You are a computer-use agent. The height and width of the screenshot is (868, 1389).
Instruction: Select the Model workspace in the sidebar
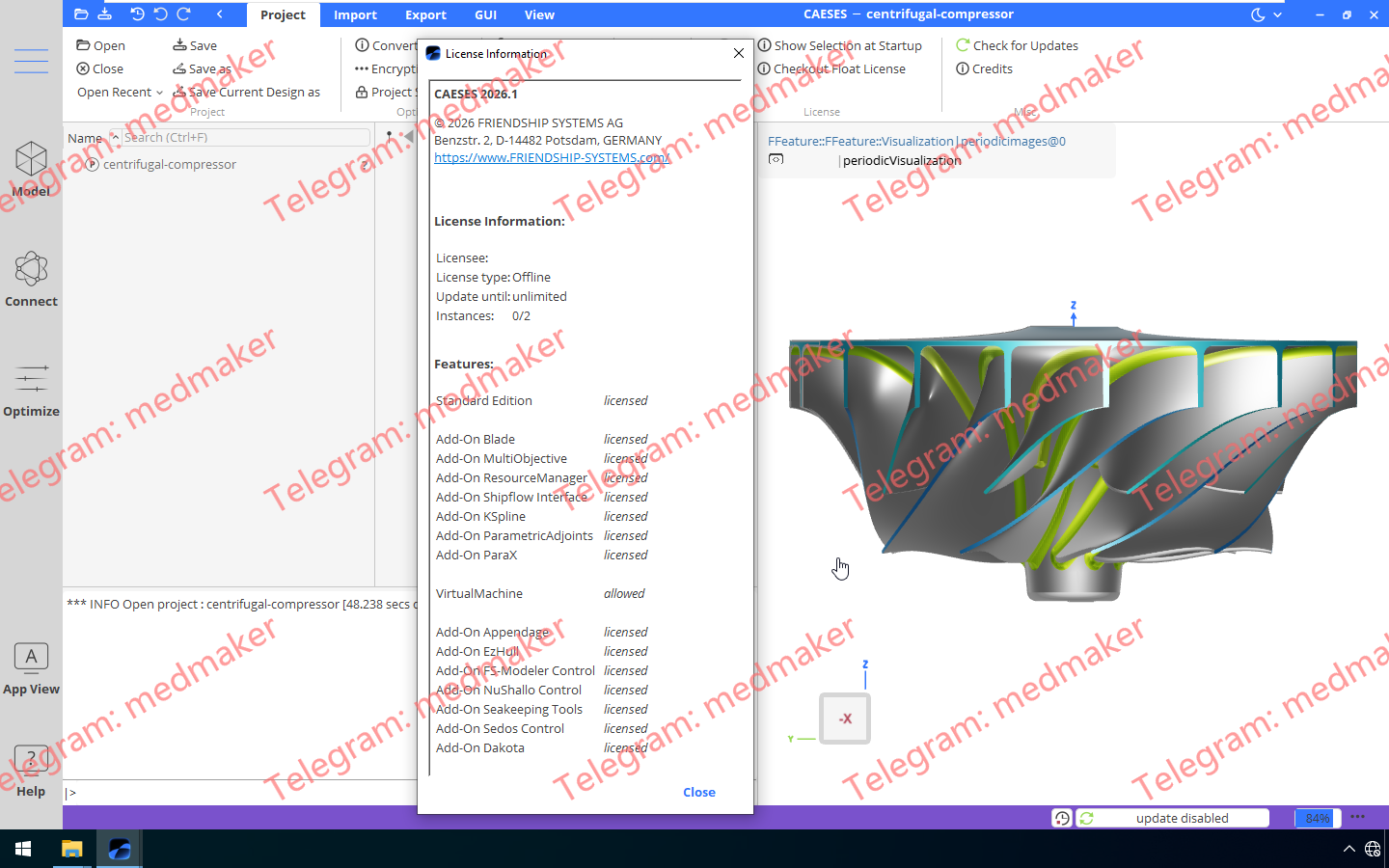pyautogui.click(x=31, y=169)
